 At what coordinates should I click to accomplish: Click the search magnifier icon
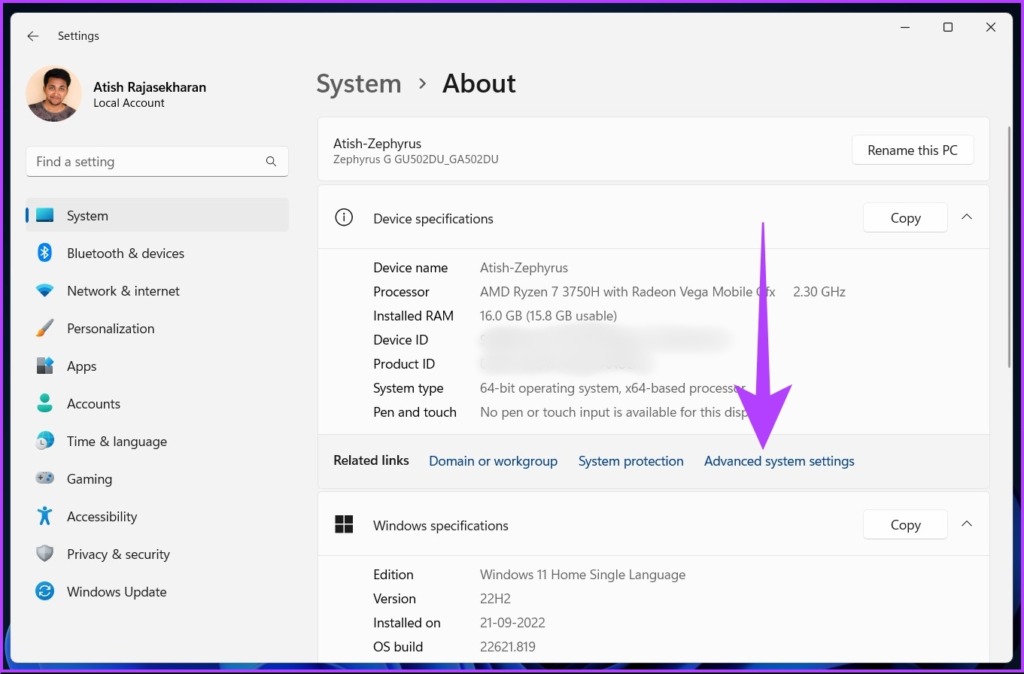(x=271, y=161)
